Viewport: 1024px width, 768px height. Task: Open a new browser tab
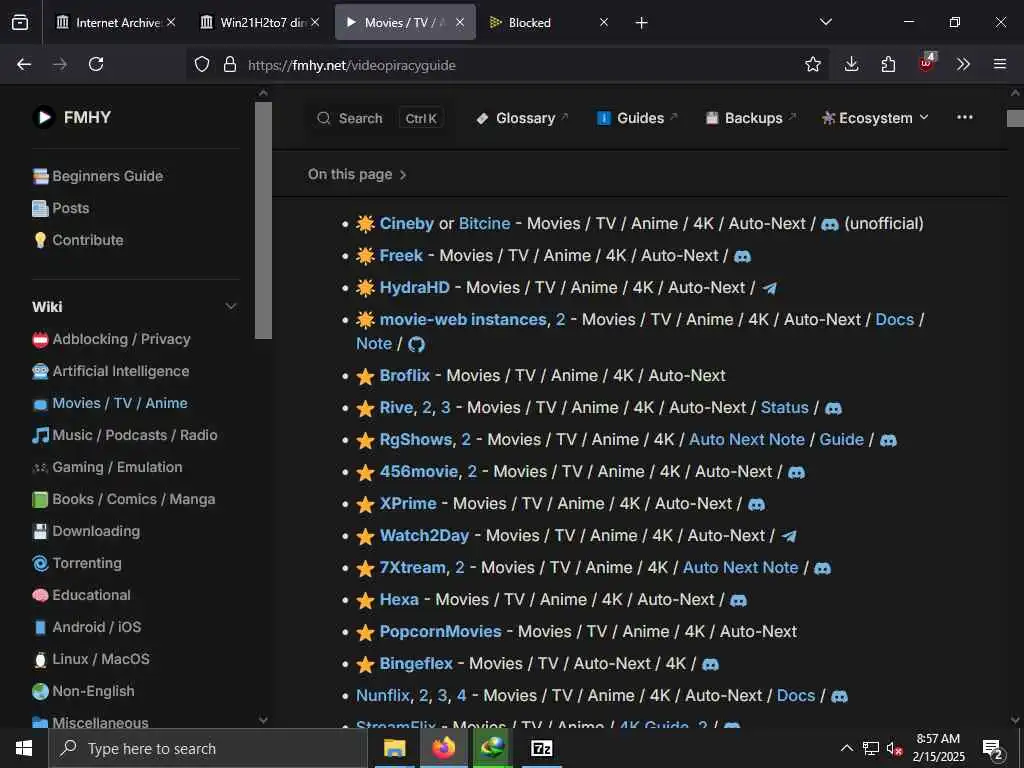pyautogui.click(x=641, y=23)
